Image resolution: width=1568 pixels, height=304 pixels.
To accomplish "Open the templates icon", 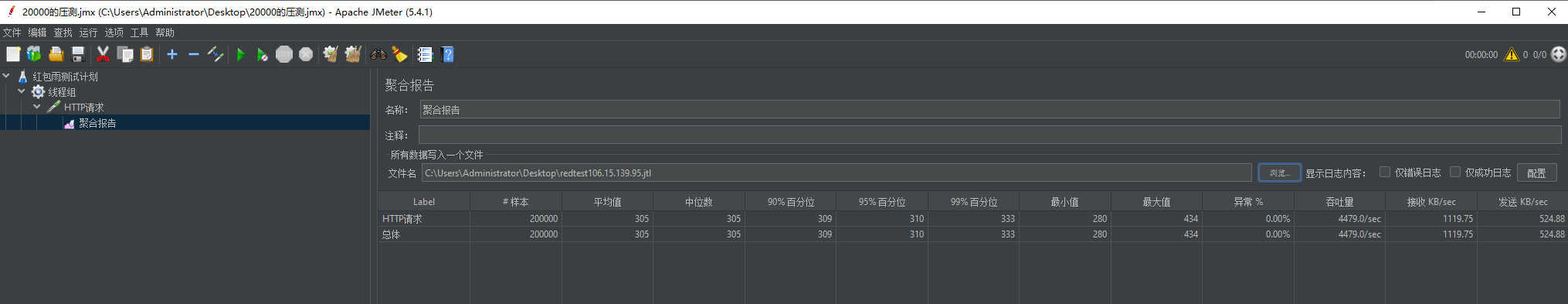I will point(34,54).
